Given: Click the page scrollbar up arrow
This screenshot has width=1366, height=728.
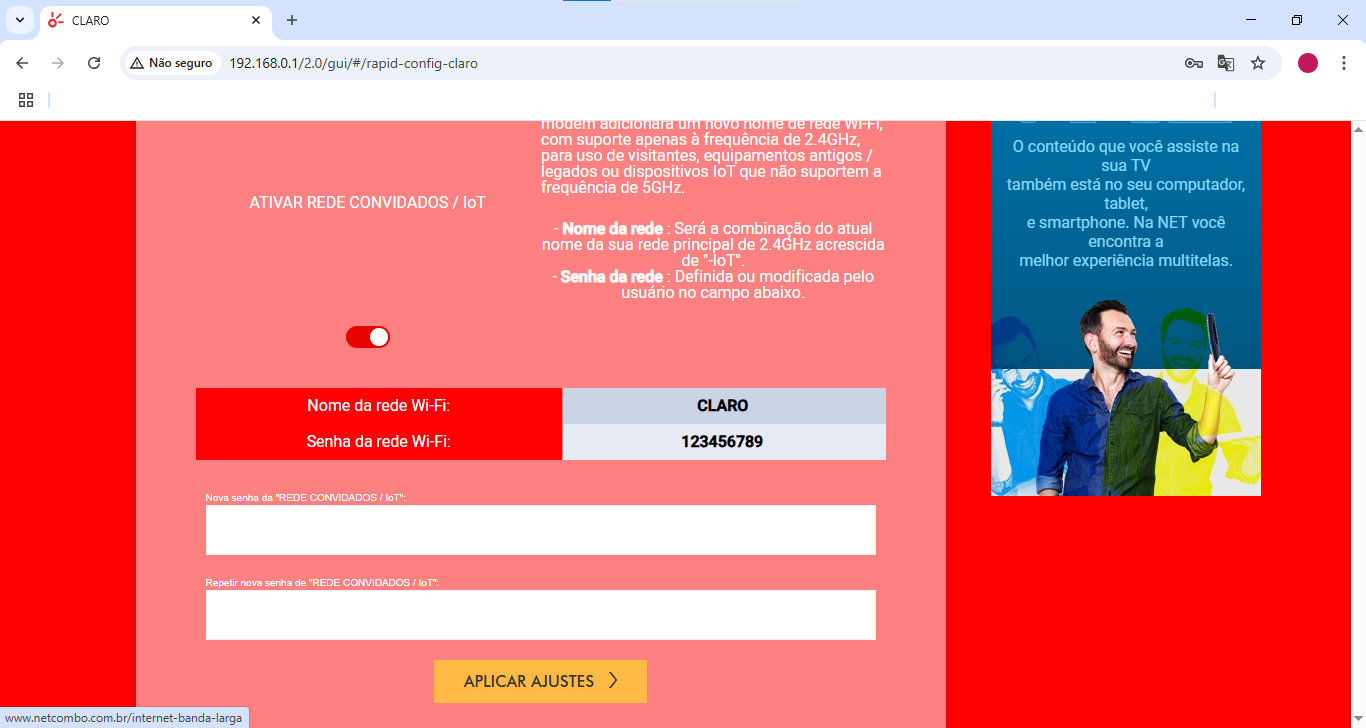Looking at the screenshot, I should (1358, 130).
